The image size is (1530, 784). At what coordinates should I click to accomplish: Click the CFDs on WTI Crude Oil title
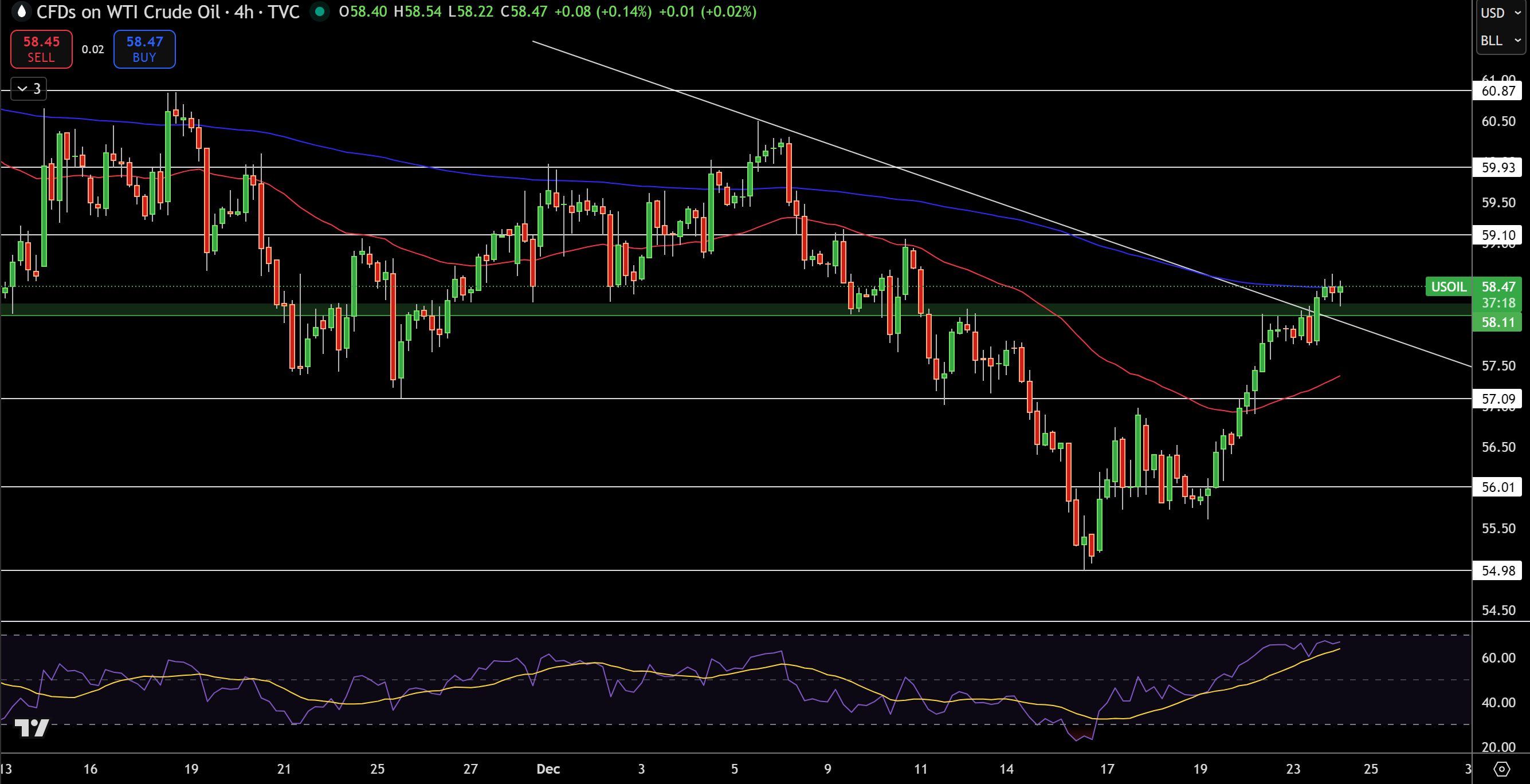[128, 12]
